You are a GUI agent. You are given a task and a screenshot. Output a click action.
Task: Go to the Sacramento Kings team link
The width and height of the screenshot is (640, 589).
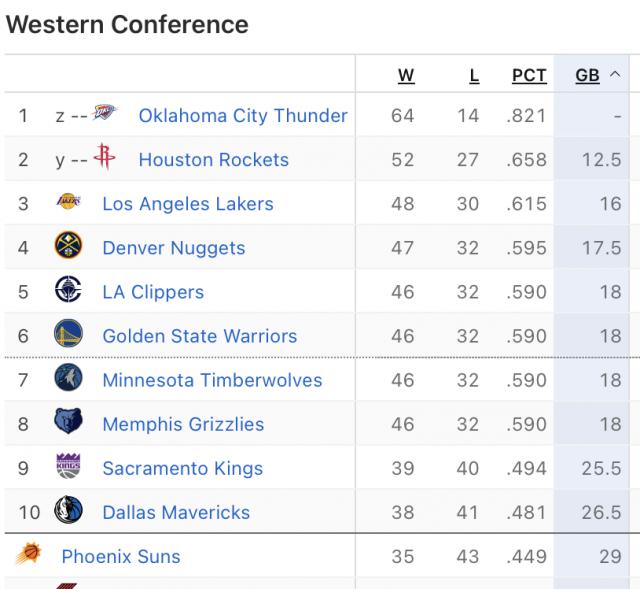pos(182,468)
